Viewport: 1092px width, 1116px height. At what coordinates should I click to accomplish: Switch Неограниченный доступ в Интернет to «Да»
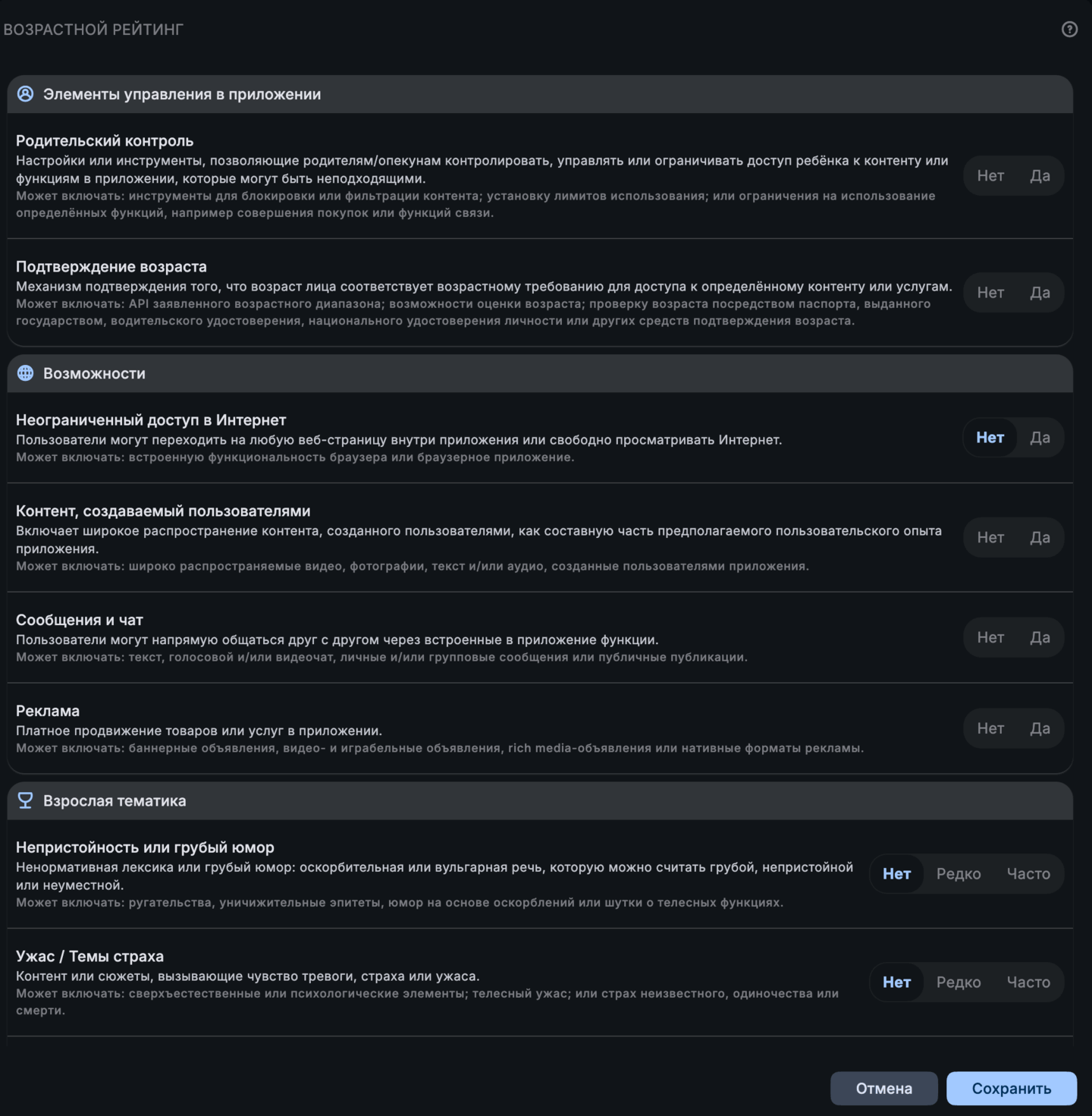[x=1040, y=437]
